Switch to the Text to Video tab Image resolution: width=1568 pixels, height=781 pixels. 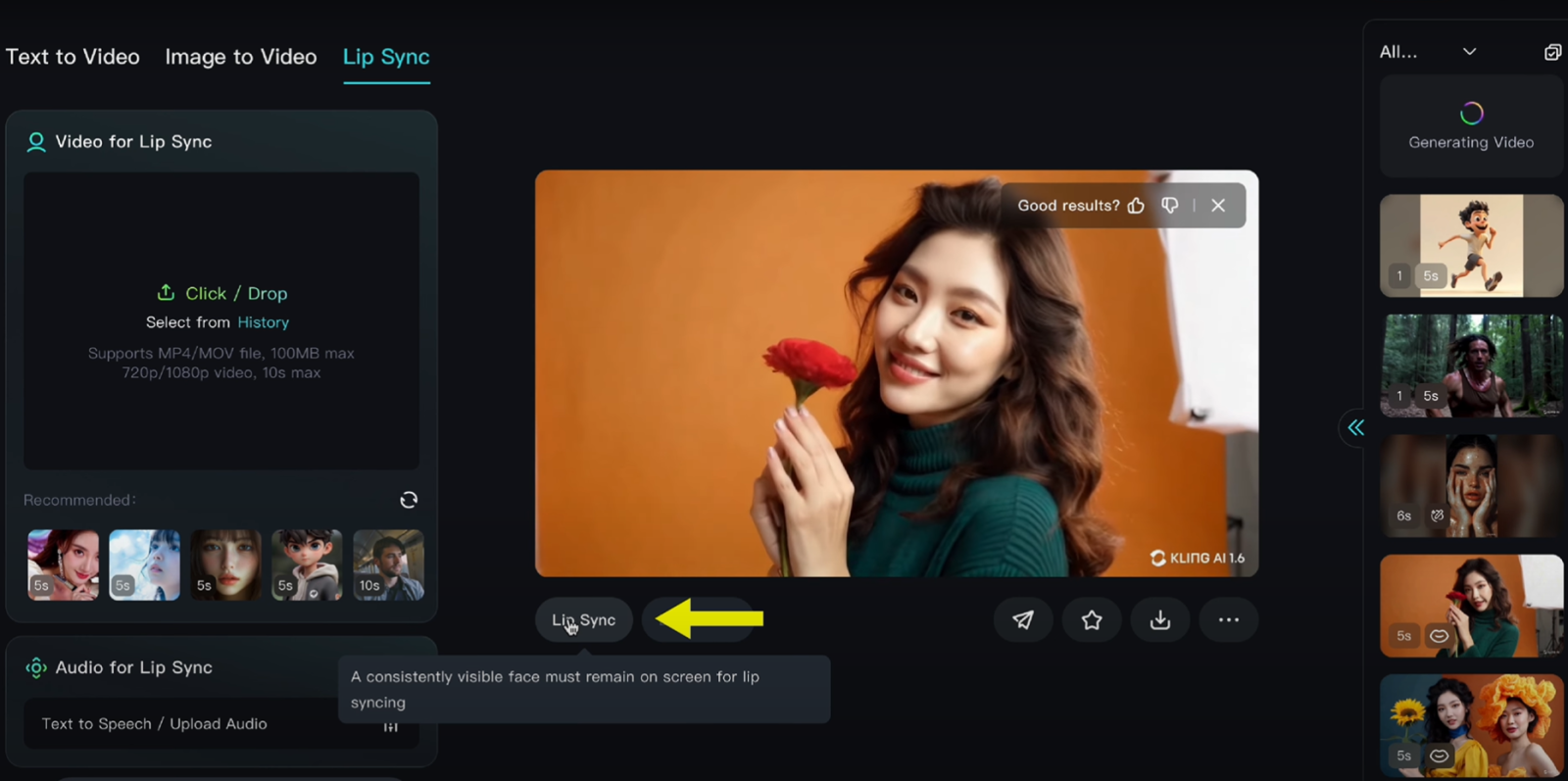tap(73, 57)
